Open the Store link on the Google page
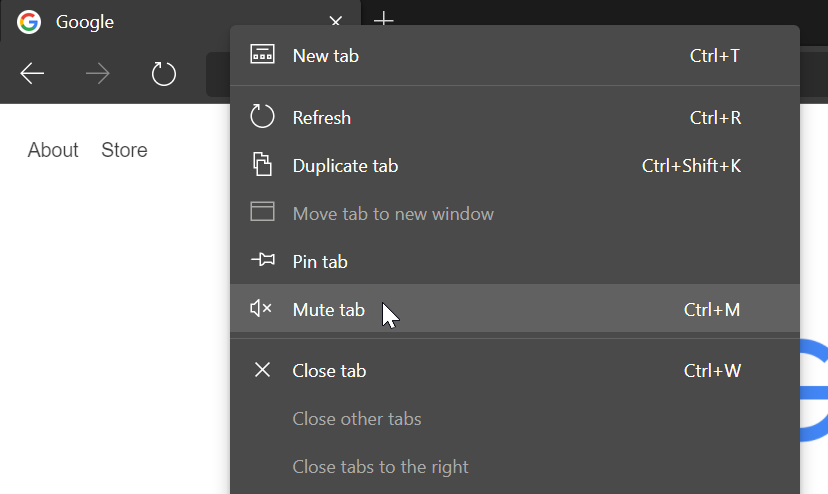 (124, 150)
